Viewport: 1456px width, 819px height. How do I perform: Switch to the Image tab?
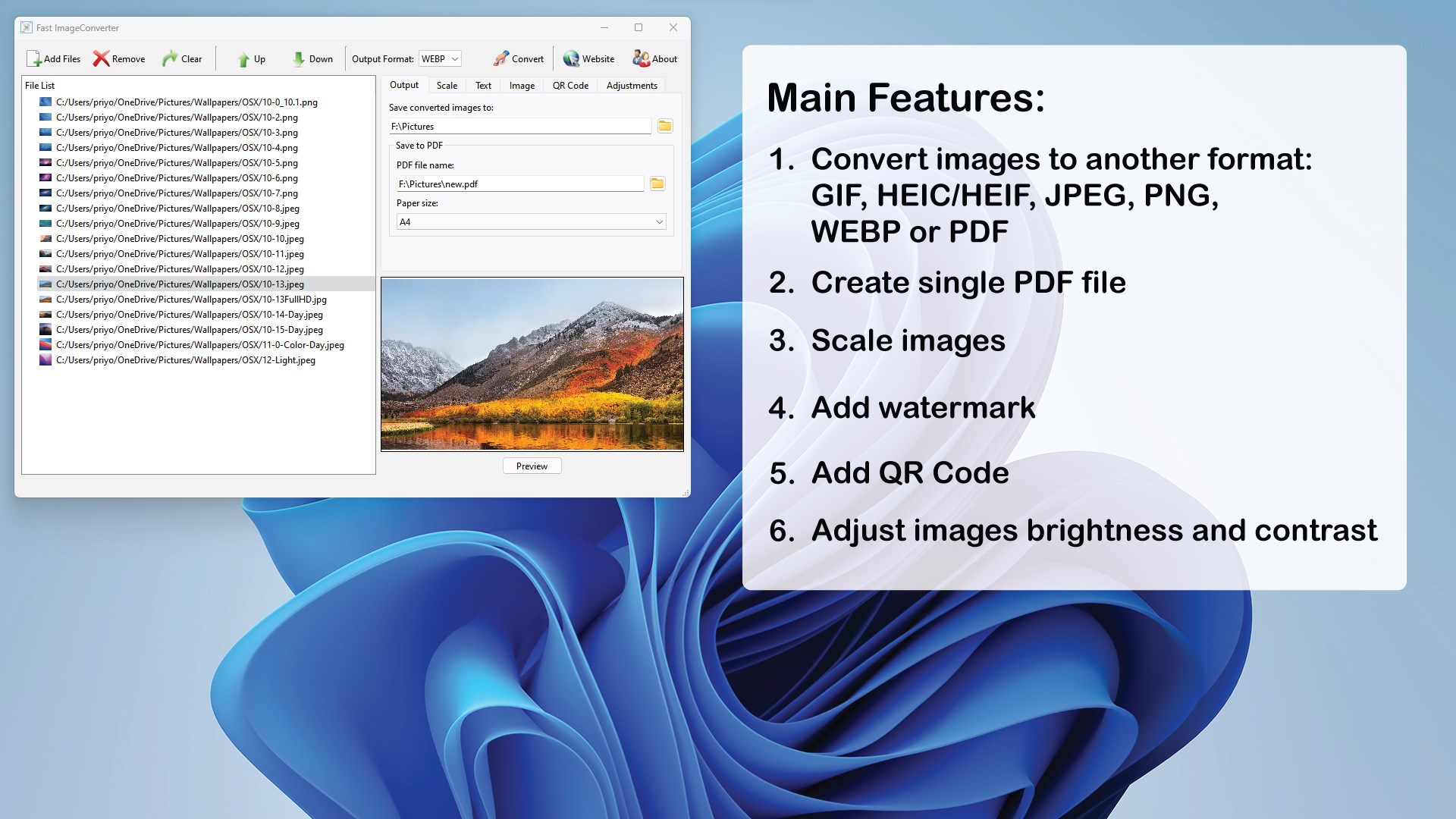pos(522,86)
